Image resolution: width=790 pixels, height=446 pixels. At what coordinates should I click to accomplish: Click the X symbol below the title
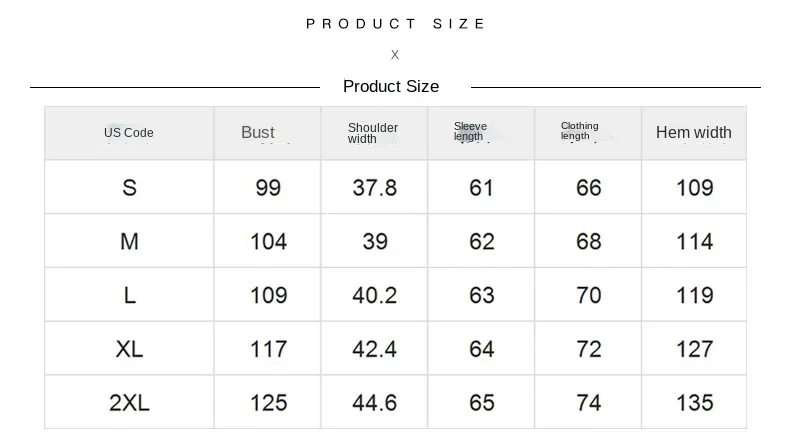[x=395, y=54]
